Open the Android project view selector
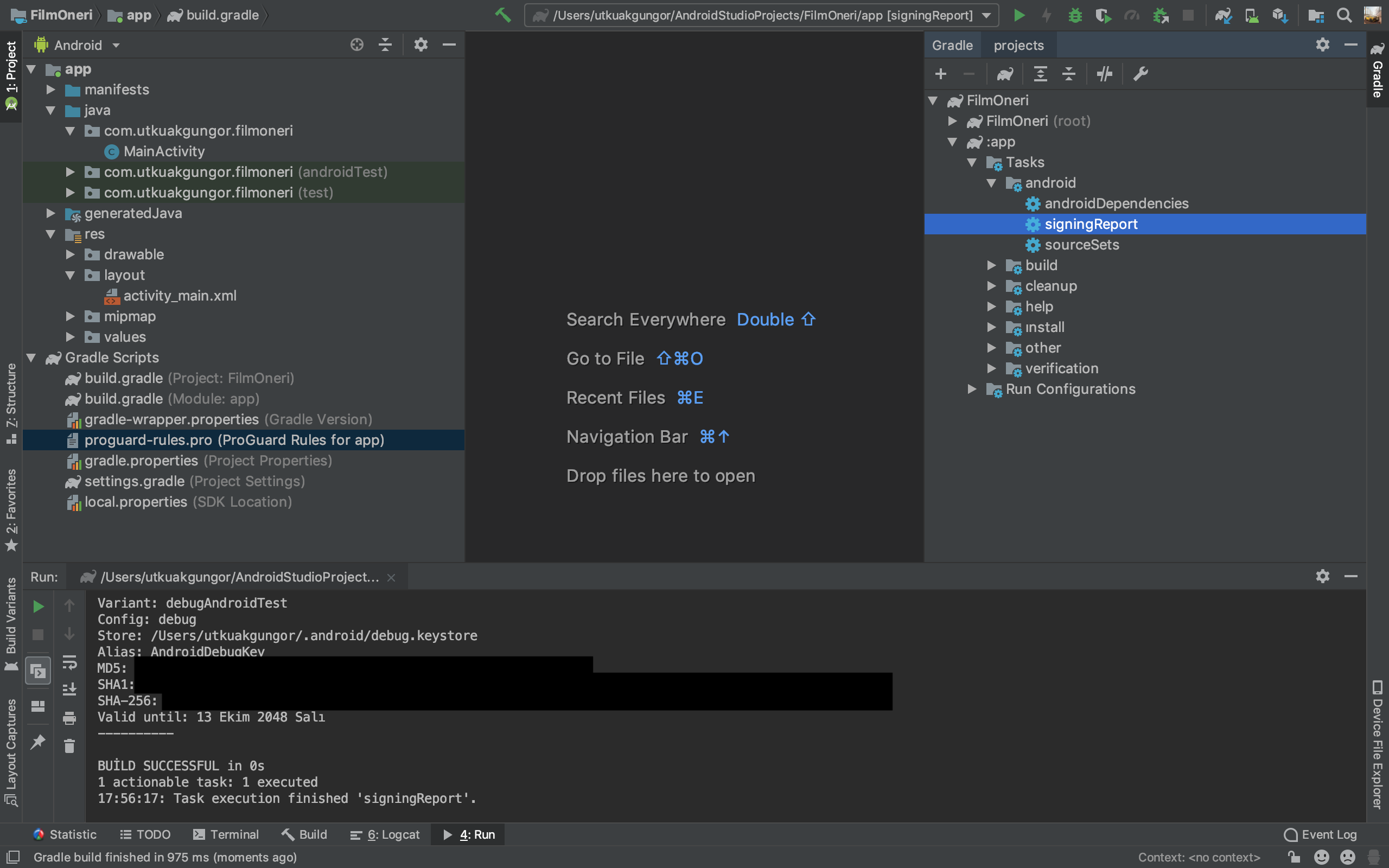 pos(78,46)
